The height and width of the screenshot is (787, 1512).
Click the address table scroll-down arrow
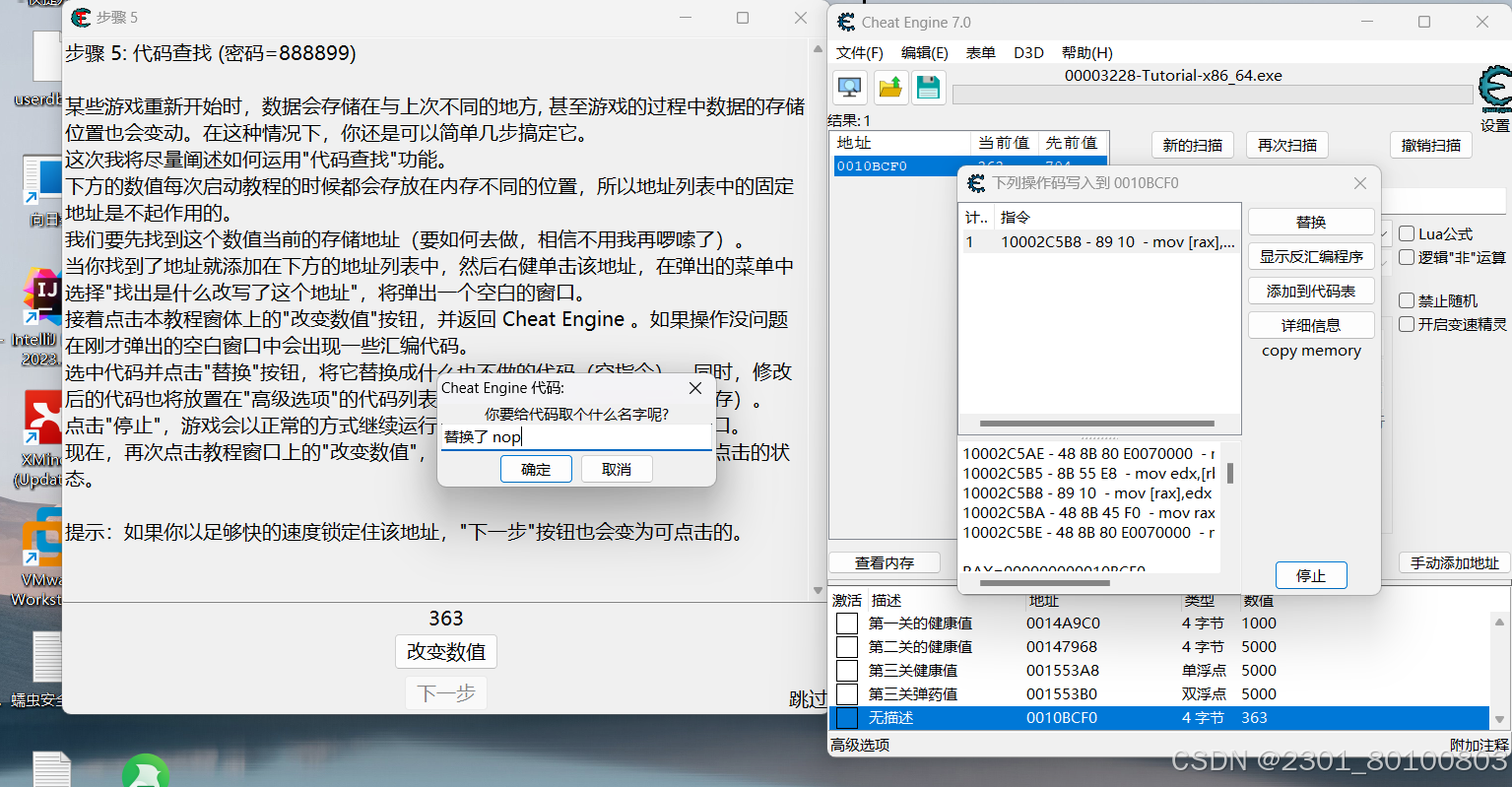click(1500, 720)
